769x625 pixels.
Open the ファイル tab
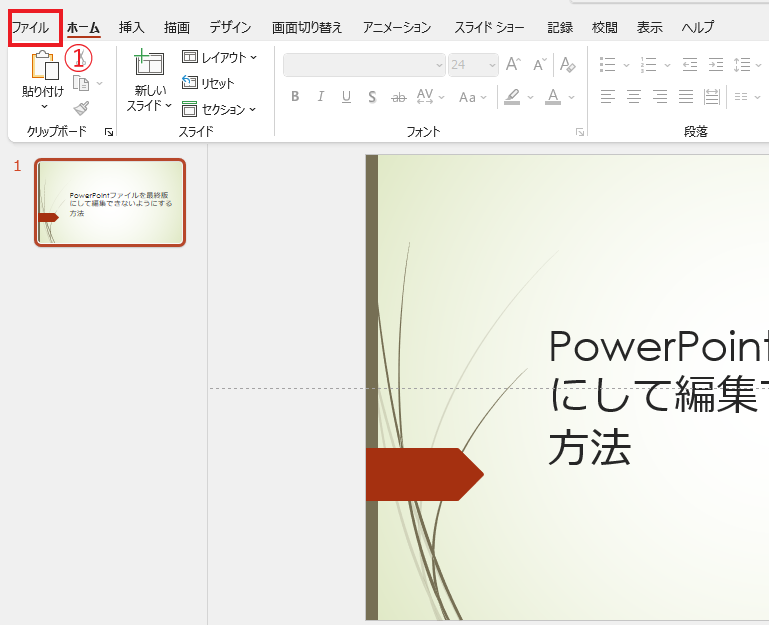point(30,27)
